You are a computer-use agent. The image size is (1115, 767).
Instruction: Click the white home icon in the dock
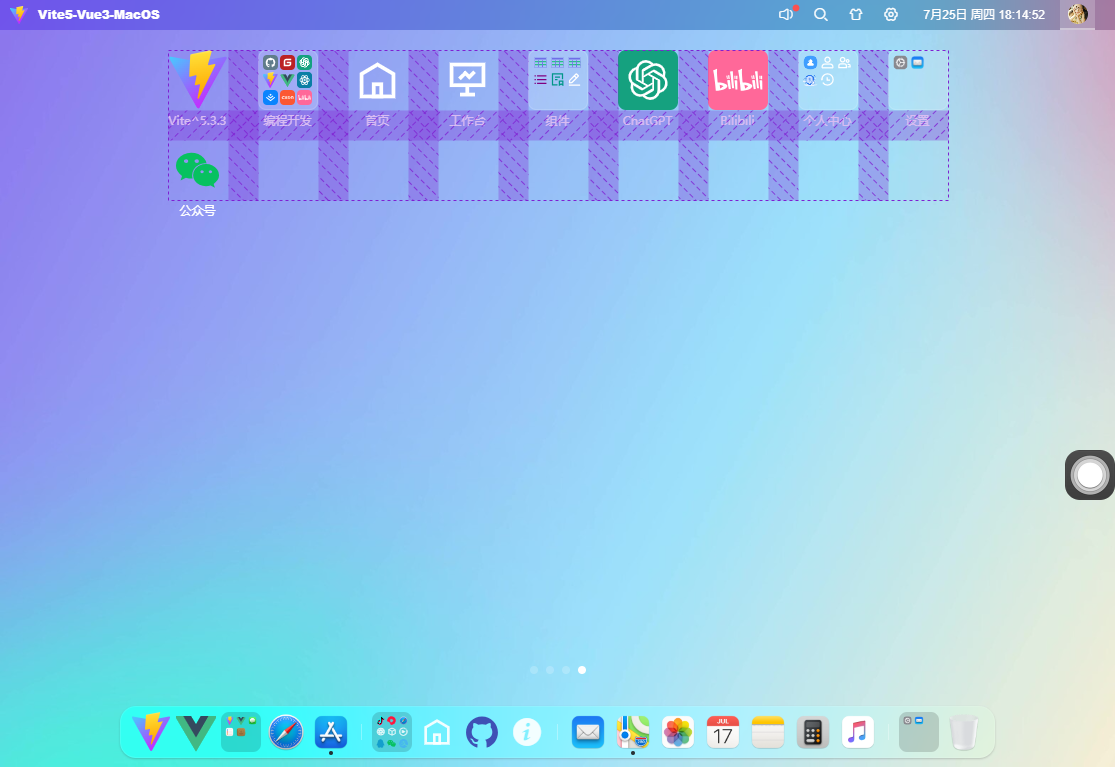437,732
